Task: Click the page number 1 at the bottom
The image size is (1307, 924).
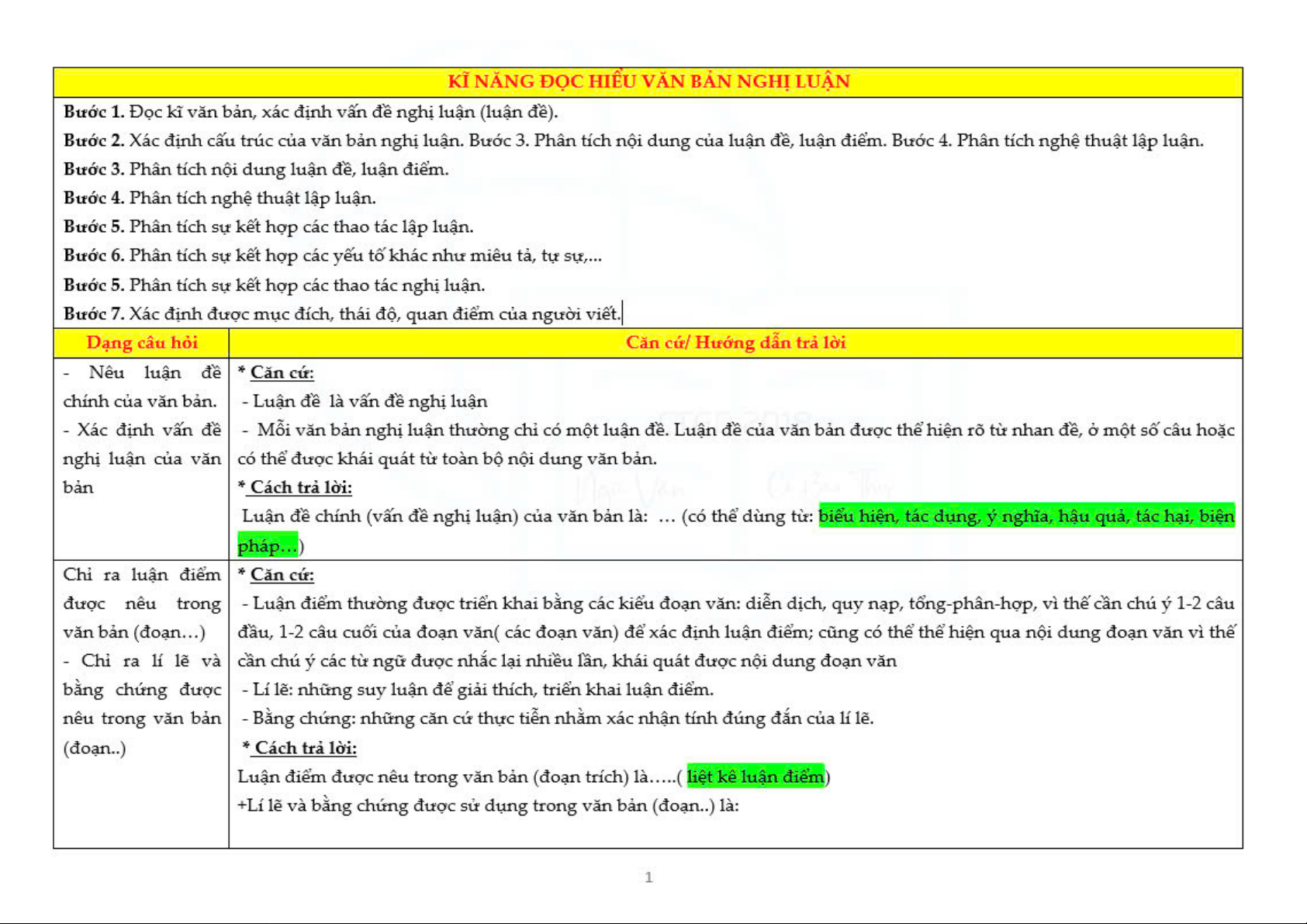Action: pos(648,877)
